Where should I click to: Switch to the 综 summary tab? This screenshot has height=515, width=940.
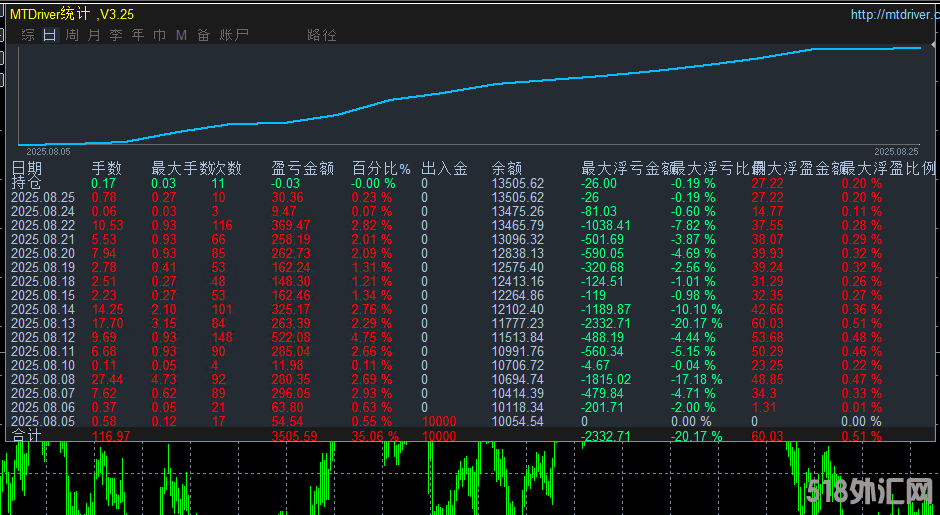tap(28, 35)
